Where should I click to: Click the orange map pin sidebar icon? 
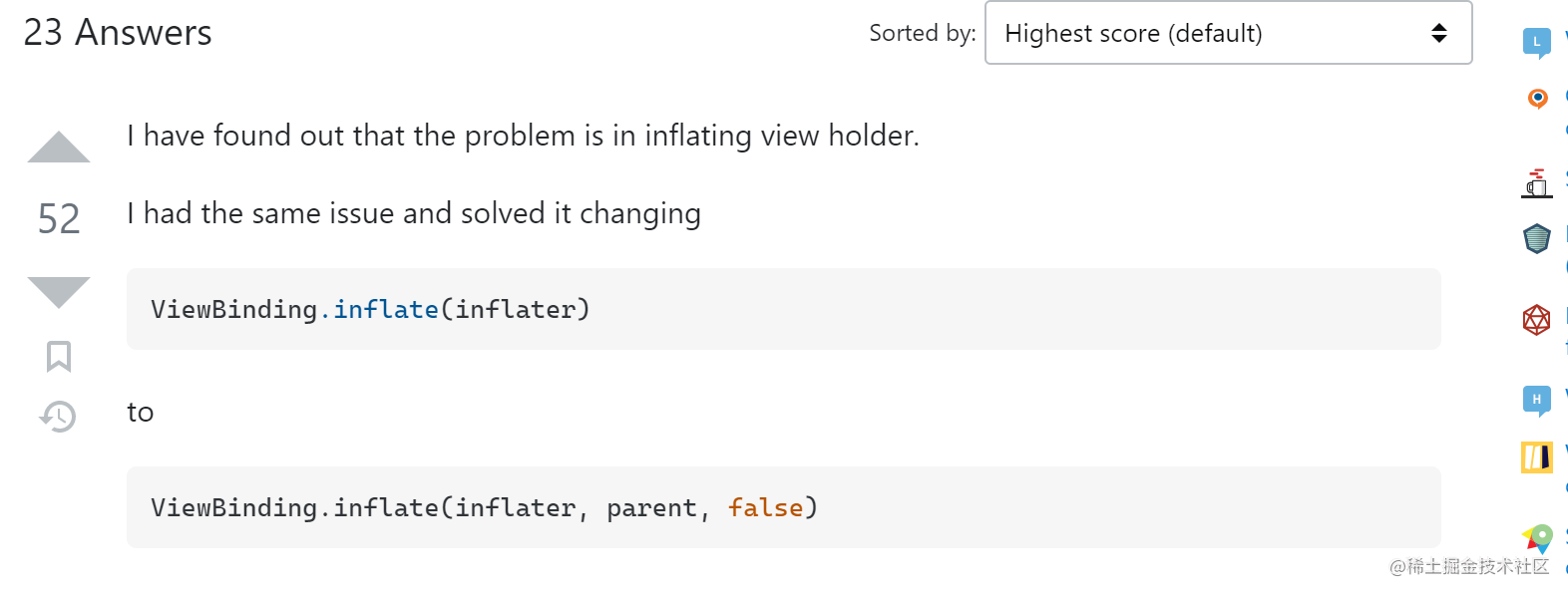pos(1536,98)
